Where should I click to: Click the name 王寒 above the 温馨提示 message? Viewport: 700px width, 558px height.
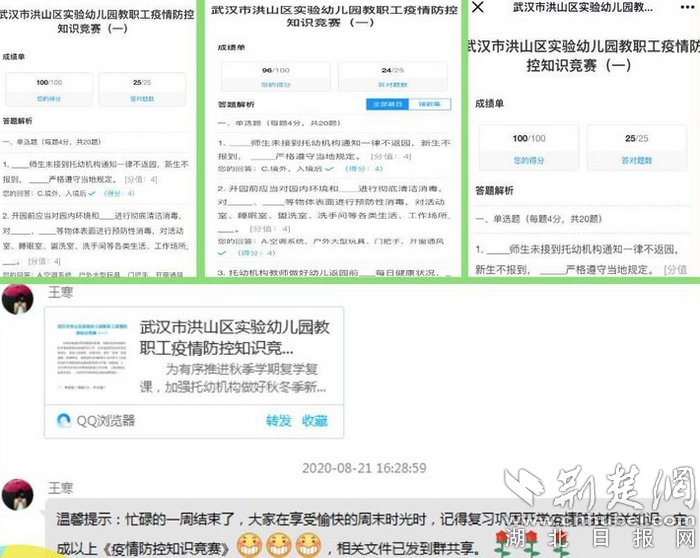60,488
